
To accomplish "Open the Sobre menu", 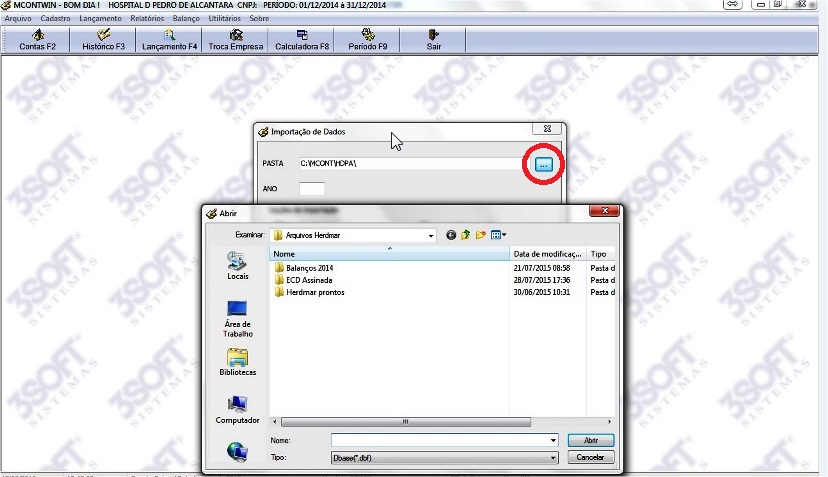I will 259,18.
